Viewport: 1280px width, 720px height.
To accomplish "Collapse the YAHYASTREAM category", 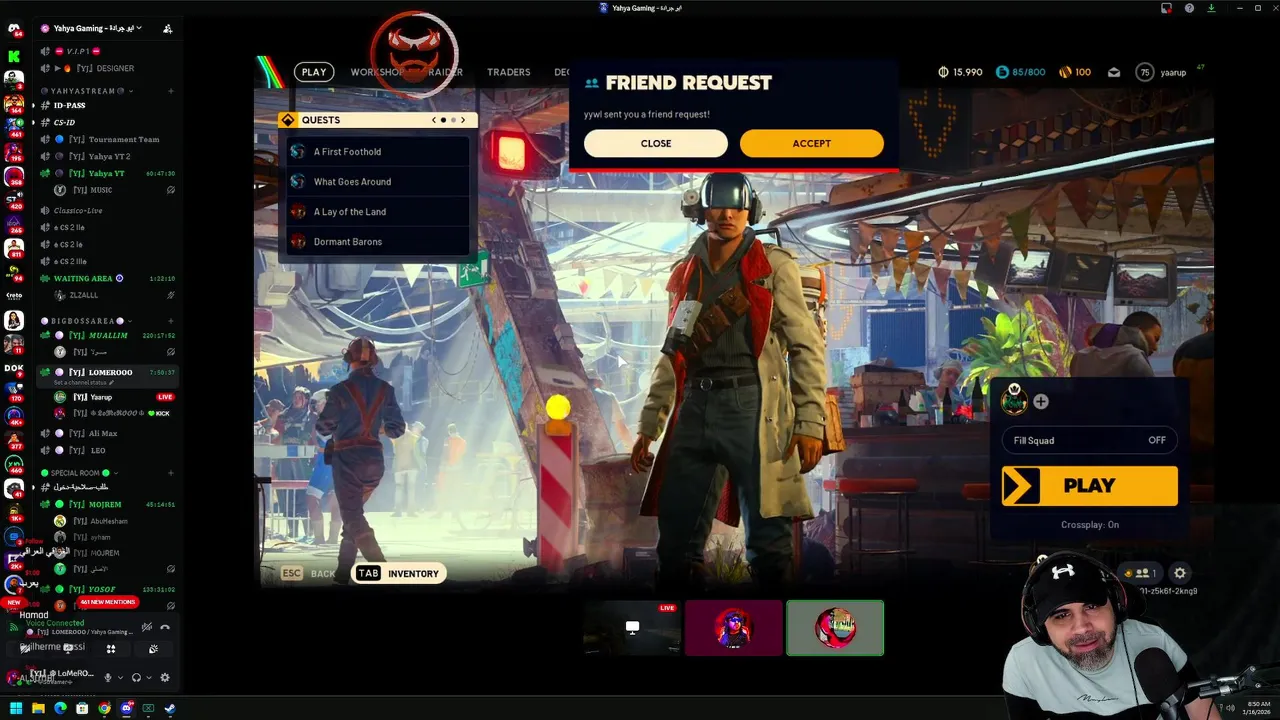I will tap(86, 91).
